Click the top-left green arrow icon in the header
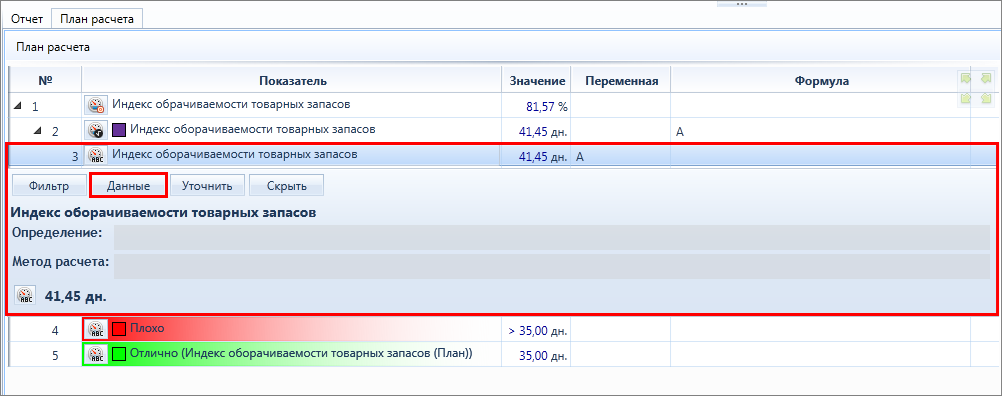Image resolution: width=1002 pixels, height=396 pixels. [966, 79]
